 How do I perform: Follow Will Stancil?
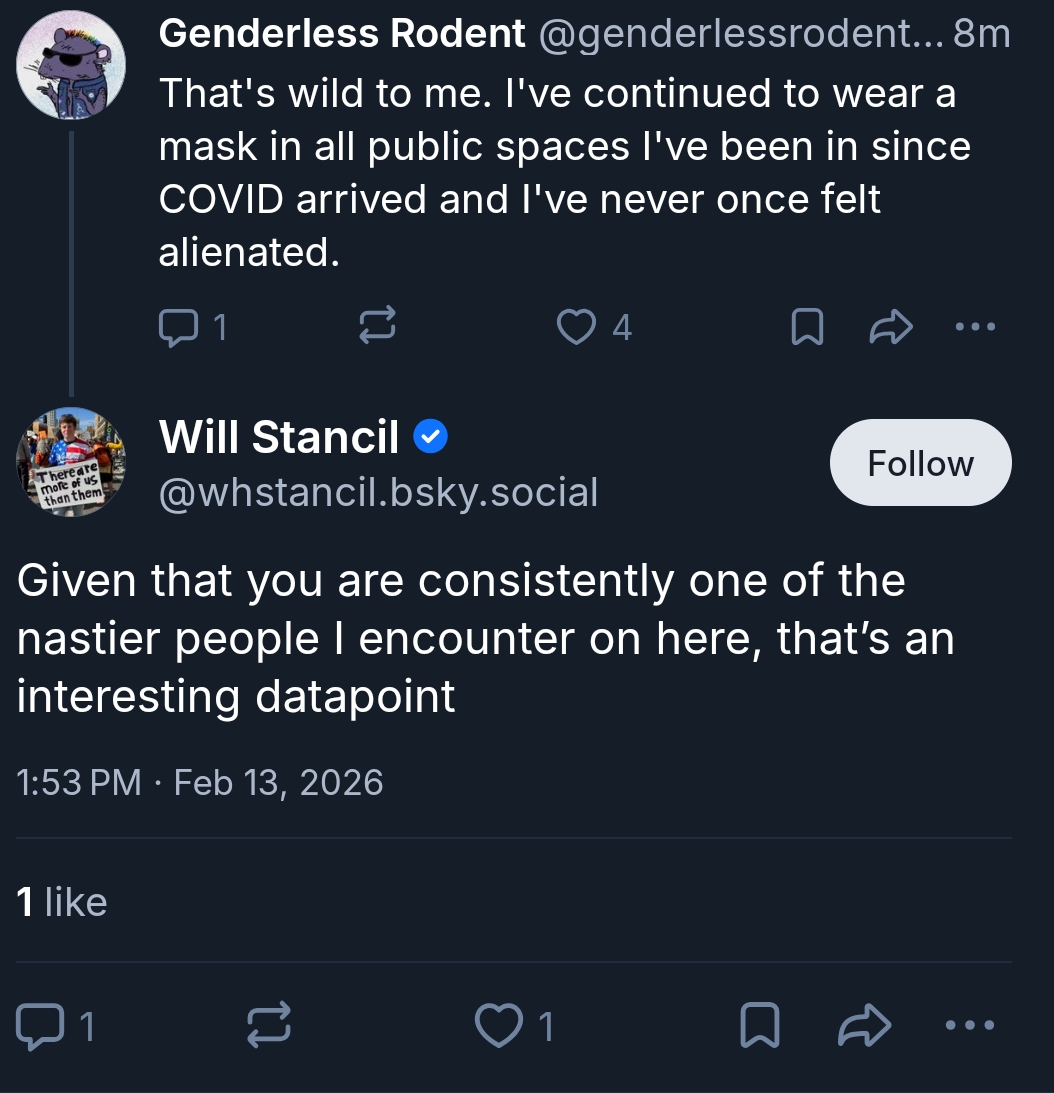(x=920, y=463)
